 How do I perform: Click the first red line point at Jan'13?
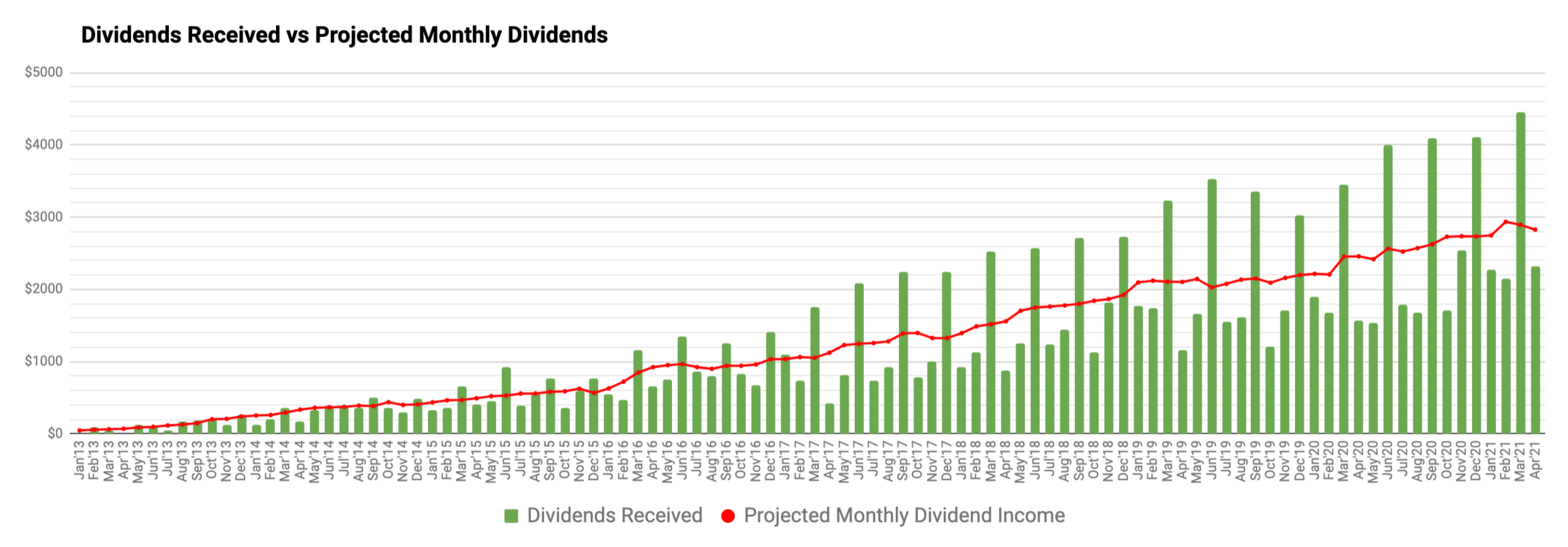pos(79,430)
